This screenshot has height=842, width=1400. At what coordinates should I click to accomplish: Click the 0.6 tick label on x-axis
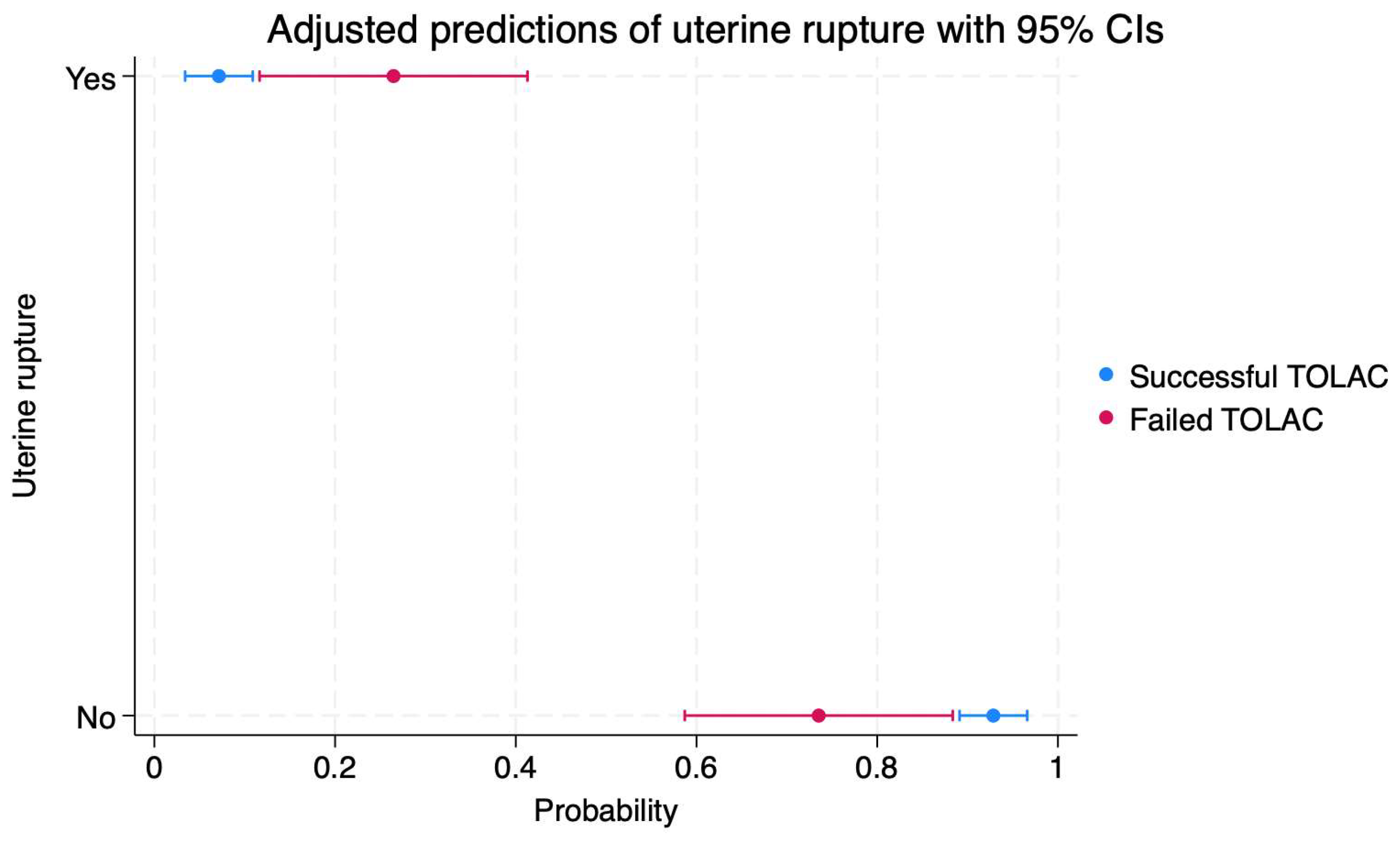[x=696, y=767]
